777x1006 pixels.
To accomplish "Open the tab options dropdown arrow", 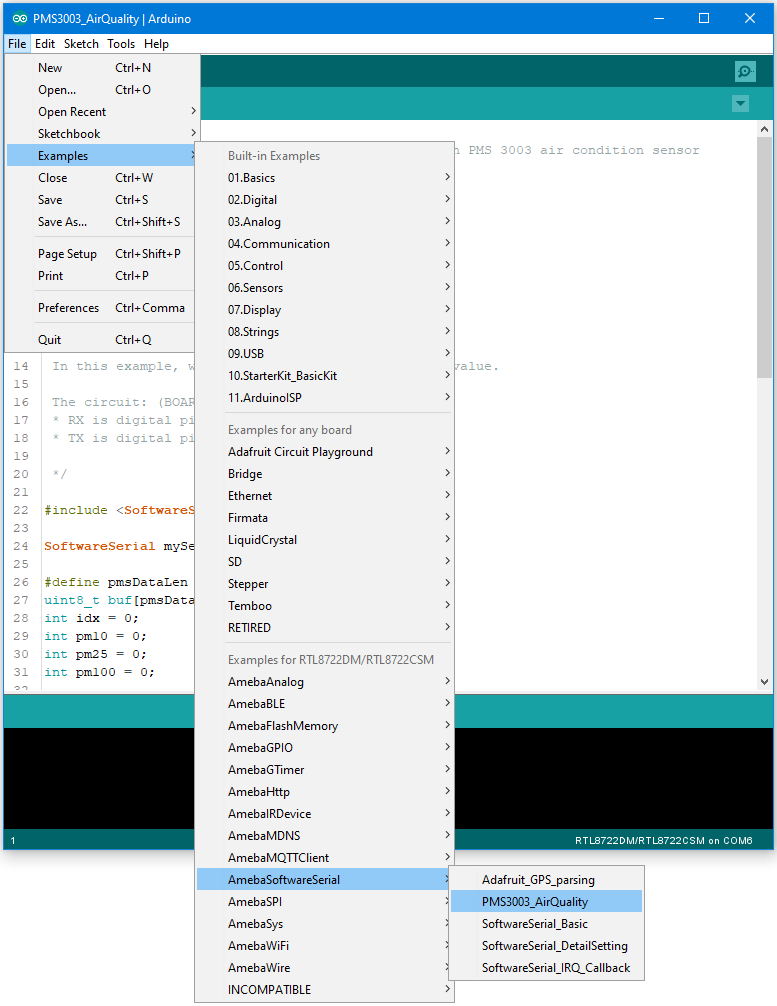I will pyautogui.click(x=740, y=103).
